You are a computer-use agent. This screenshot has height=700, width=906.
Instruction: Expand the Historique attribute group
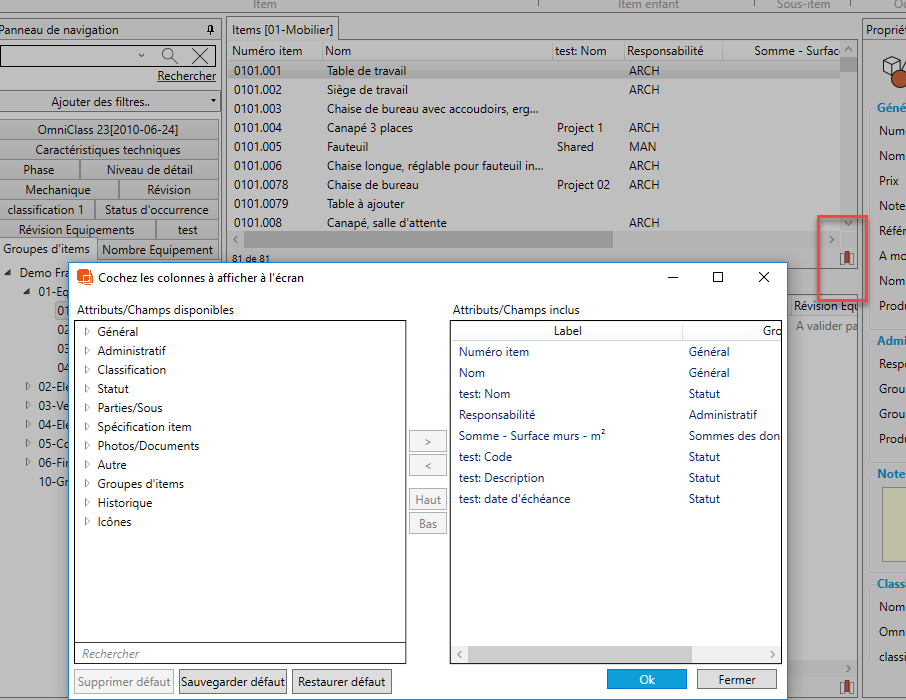coord(86,503)
